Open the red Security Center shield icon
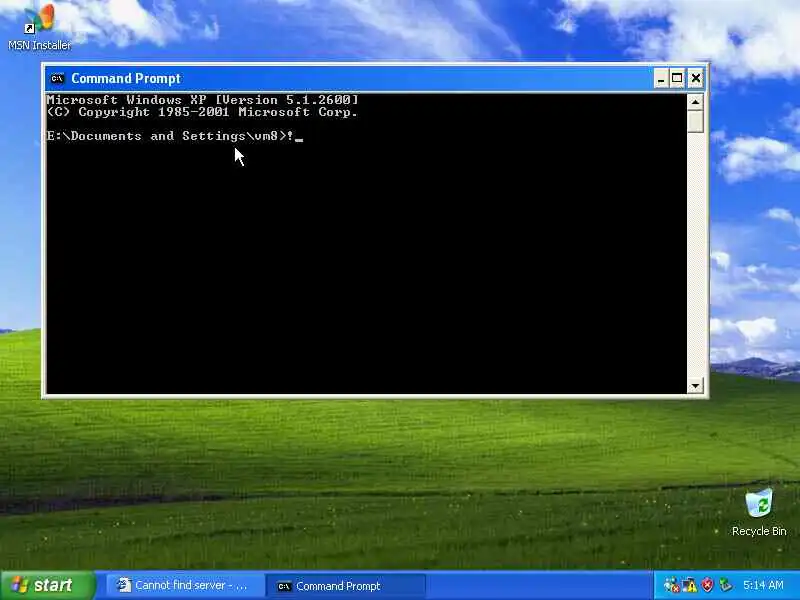Image resolution: width=800 pixels, height=600 pixels. pyautogui.click(x=707, y=585)
